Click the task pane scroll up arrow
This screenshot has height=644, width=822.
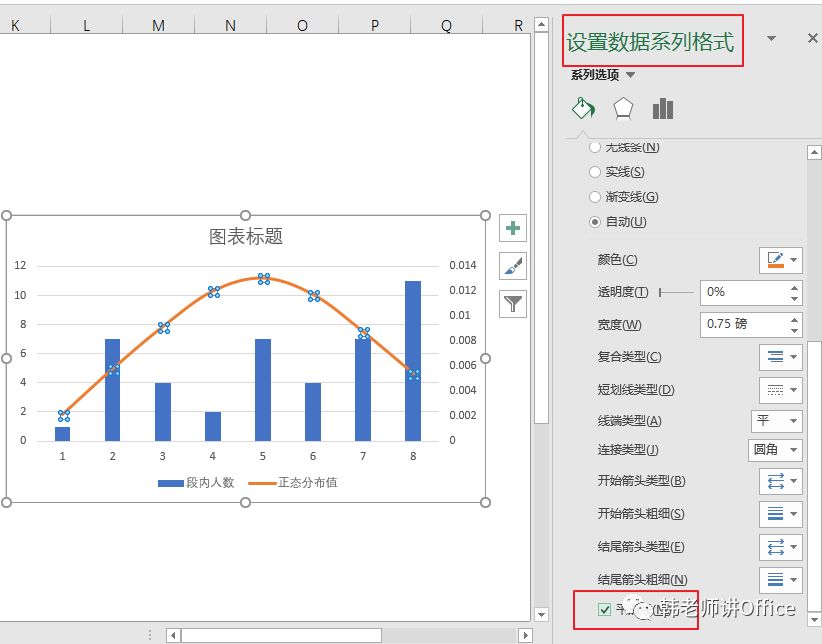814,153
